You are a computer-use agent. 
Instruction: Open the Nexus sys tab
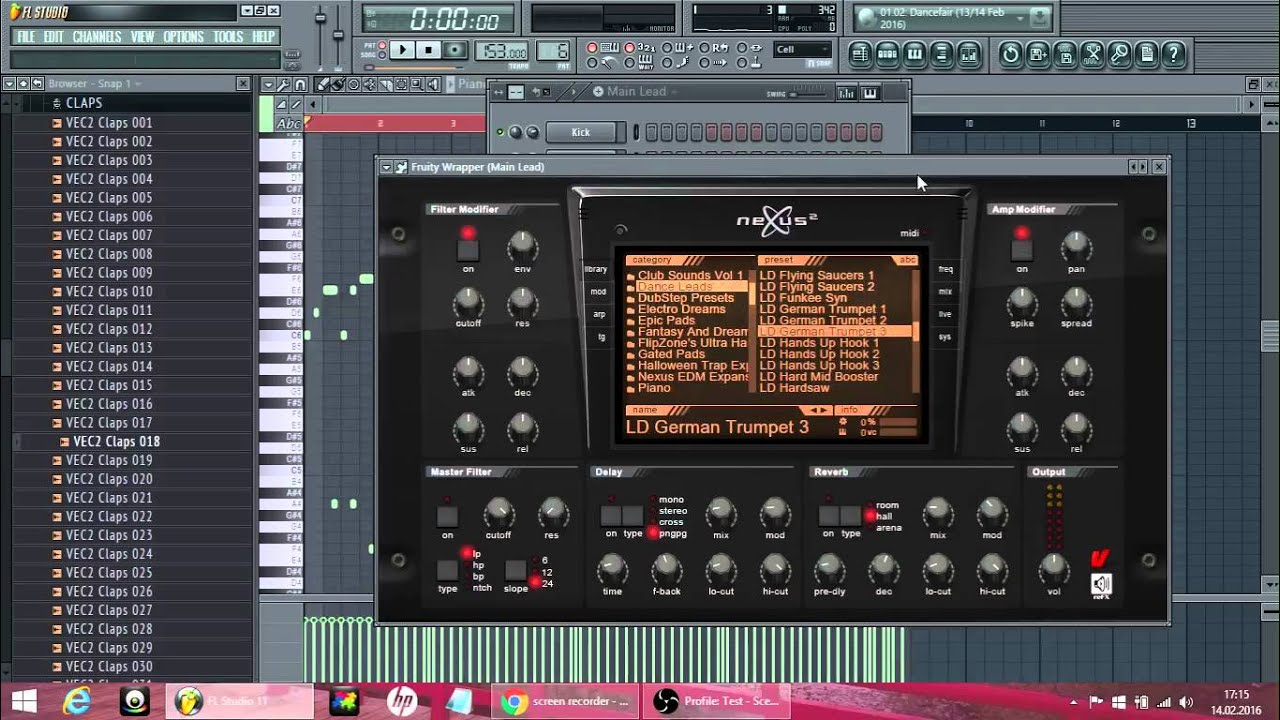(943, 337)
